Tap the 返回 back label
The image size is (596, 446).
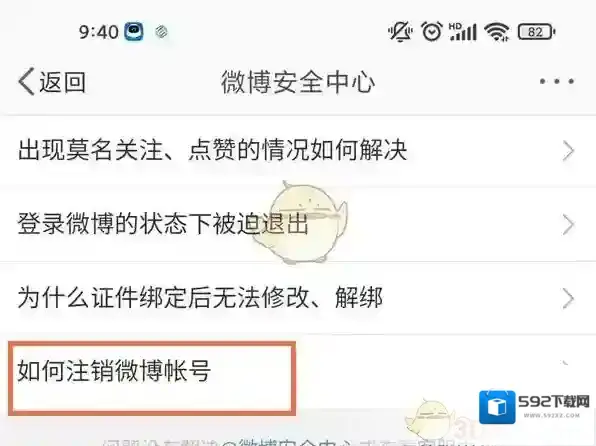pyautogui.click(x=63, y=82)
